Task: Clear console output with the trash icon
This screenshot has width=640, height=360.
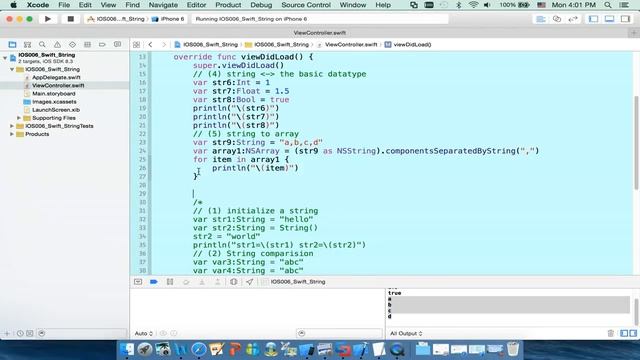Action: [611, 333]
